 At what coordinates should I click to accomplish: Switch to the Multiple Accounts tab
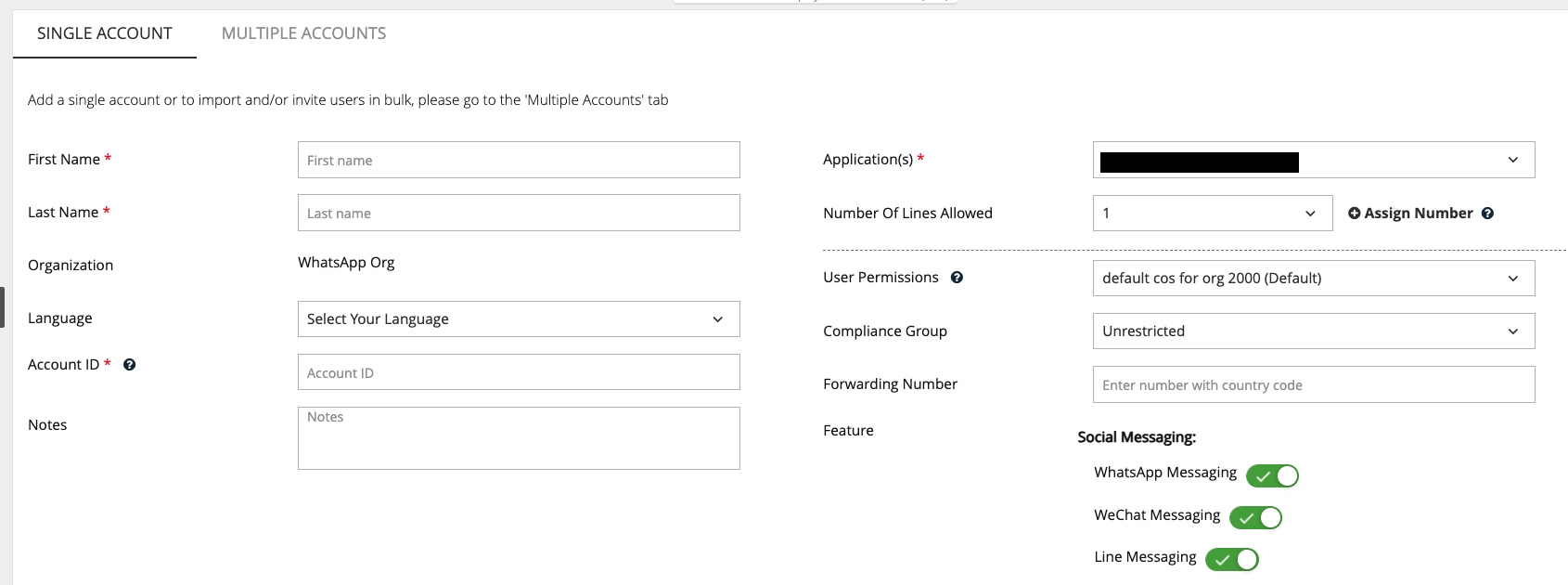tap(303, 33)
